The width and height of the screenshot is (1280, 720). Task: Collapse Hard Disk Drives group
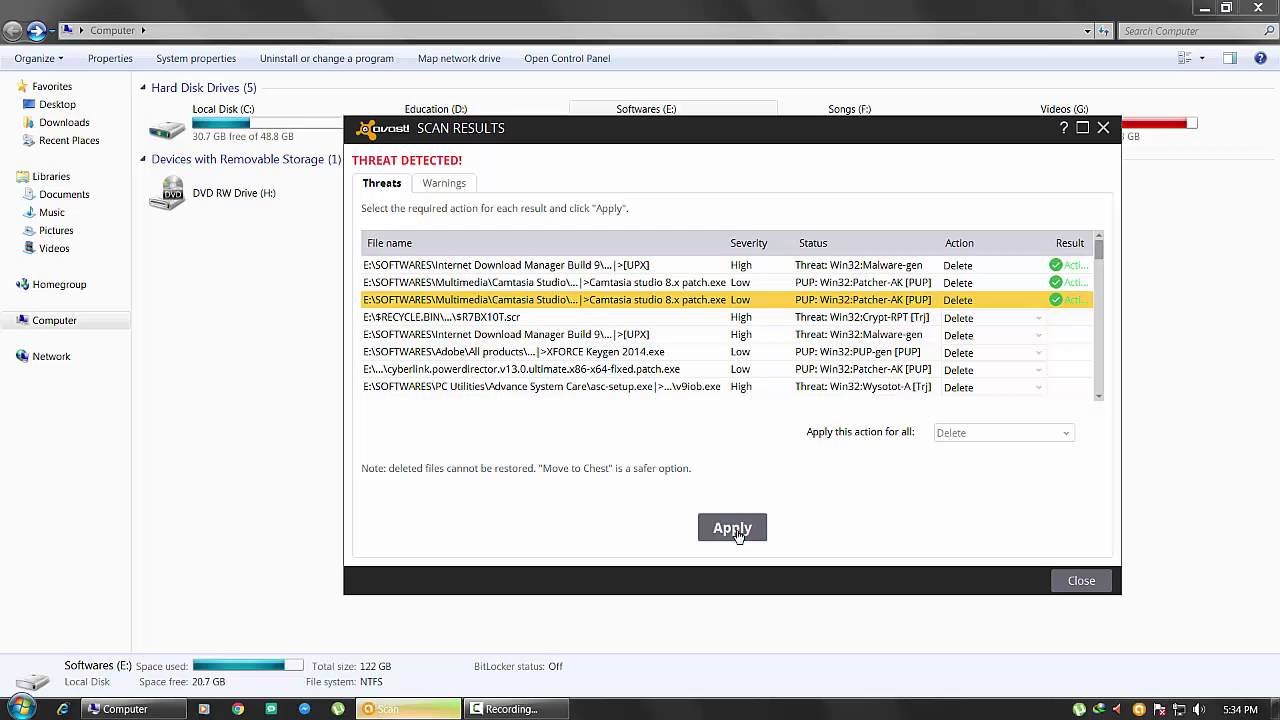point(143,87)
